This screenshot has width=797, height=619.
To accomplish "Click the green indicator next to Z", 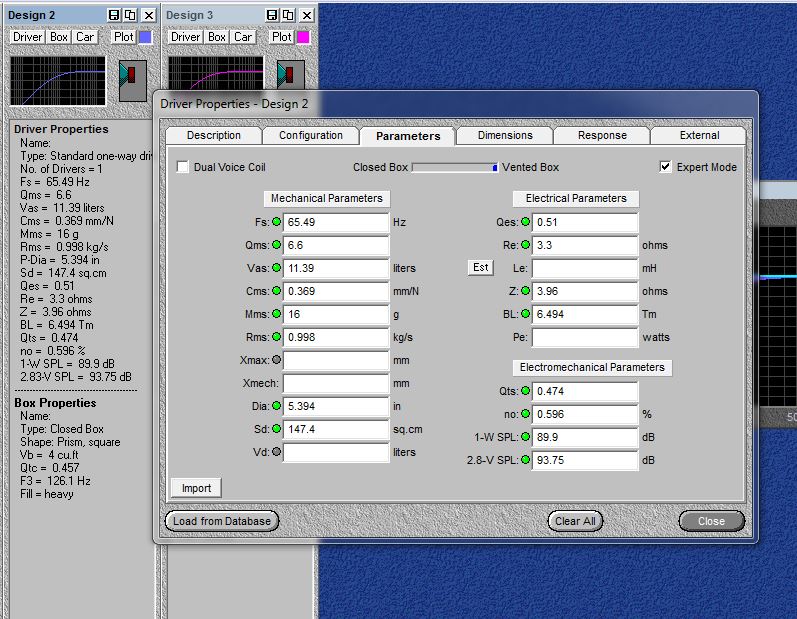I will (526, 291).
